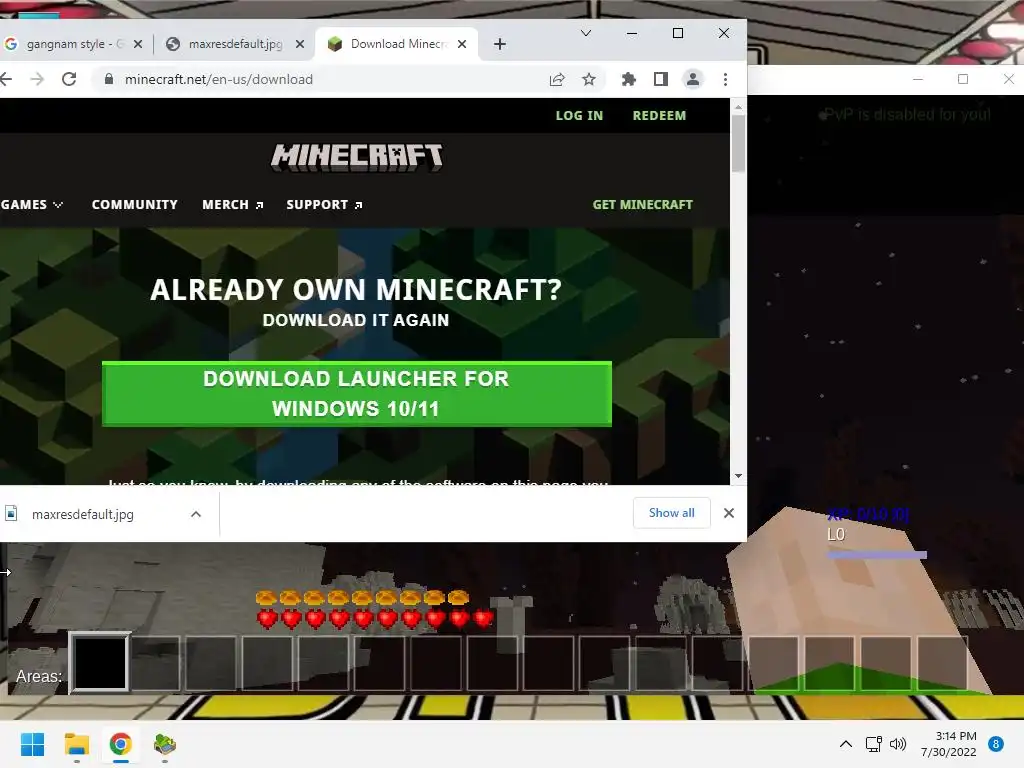Select the Download Minecraft tab
This screenshot has height=768, width=1024.
(396, 44)
